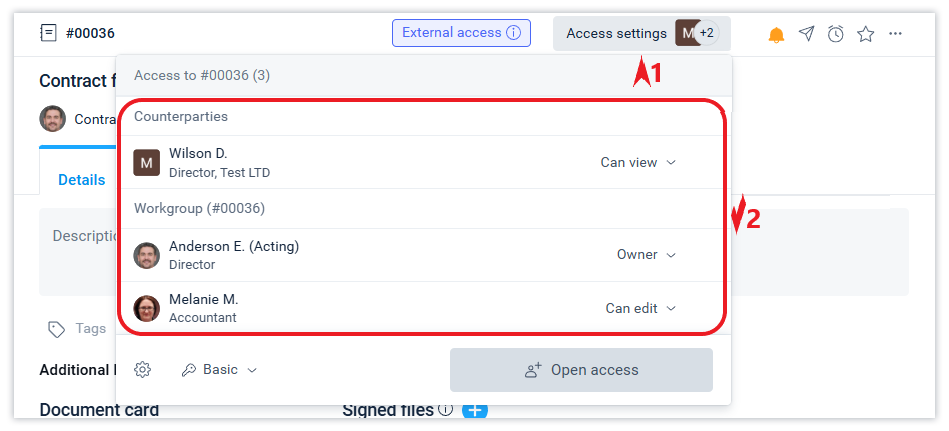The height and width of the screenshot is (431, 949).
Task: Open the three-dot more options menu
Action: pyautogui.click(x=895, y=34)
